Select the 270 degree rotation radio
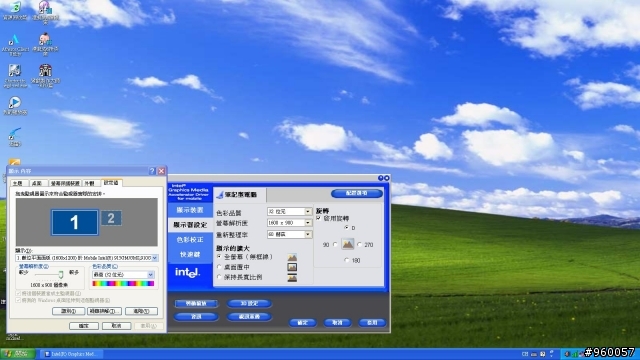Image resolution: width=640 pixels, height=360 pixels. [x=359, y=244]
